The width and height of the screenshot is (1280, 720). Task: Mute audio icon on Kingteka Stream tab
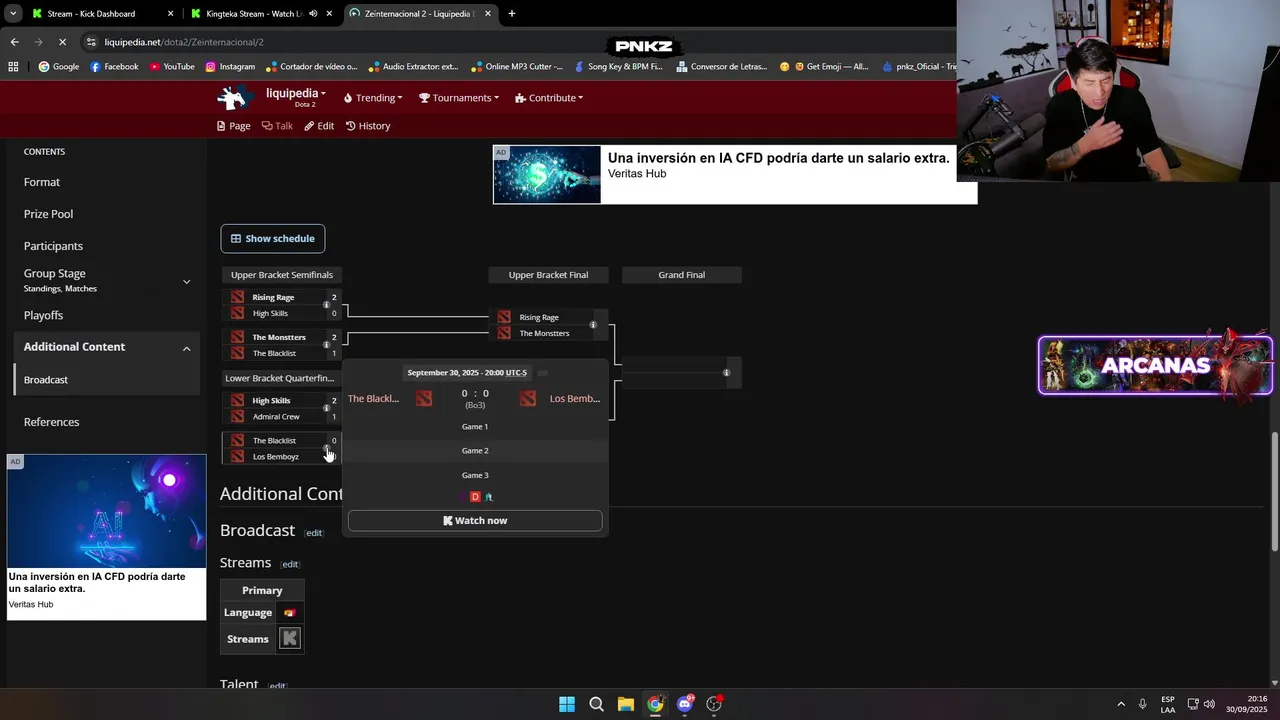point(313,14)
